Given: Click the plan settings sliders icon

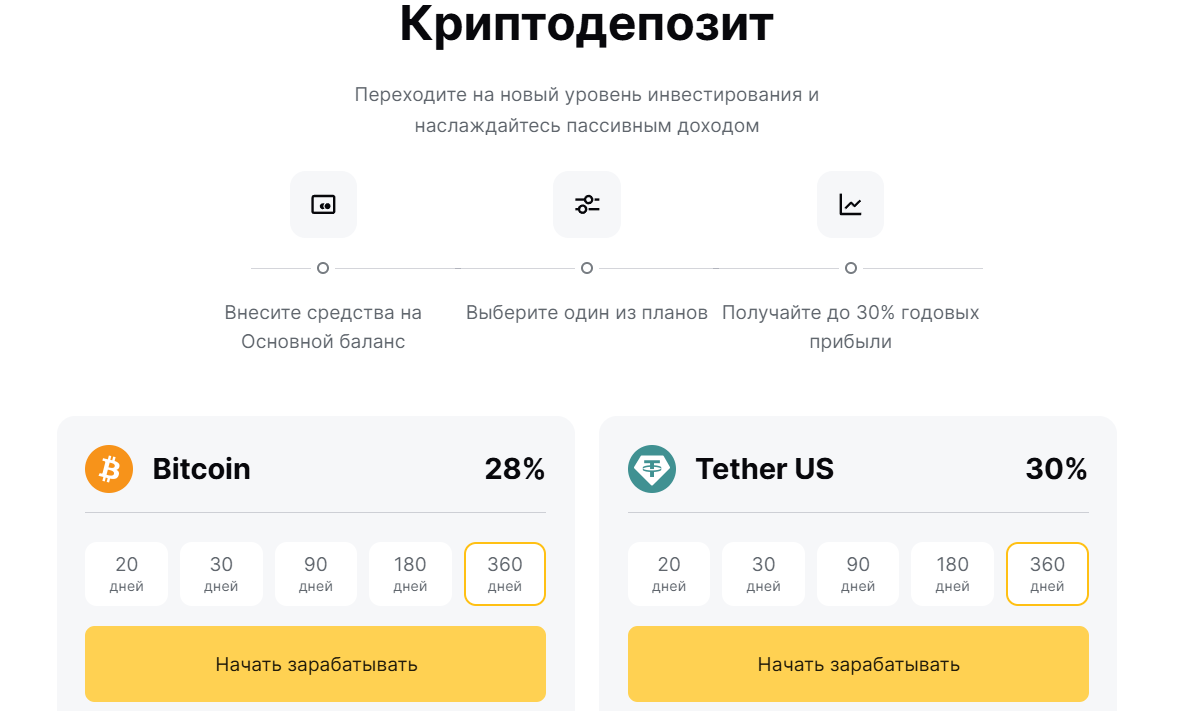Looking at the screenshot, I should point(587,205).
